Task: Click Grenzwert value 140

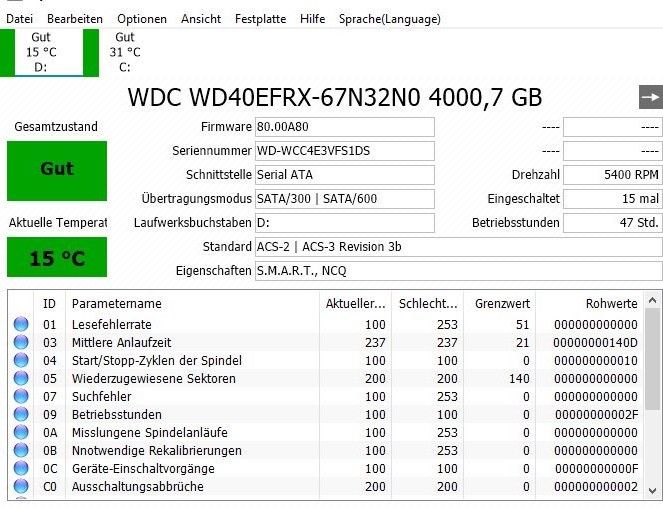Action: pos(519,379)
